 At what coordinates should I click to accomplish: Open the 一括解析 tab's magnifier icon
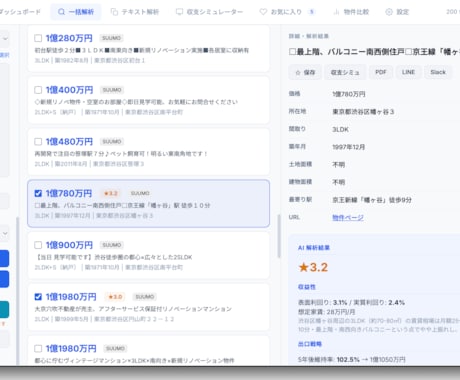pyautogui.click(x=61, y=12)
